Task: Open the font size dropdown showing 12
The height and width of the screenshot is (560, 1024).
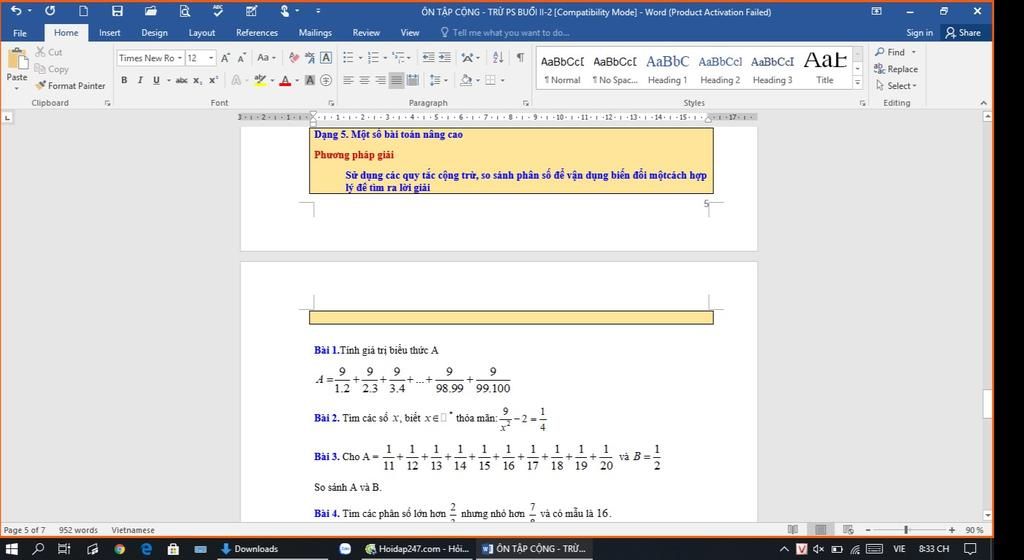Action: tap(211, 58)
